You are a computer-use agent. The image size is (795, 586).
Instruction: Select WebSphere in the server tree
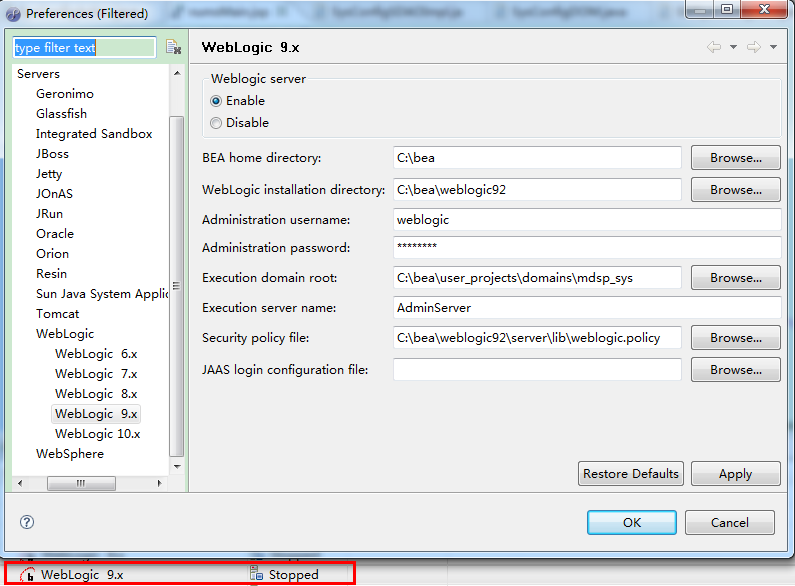pos(69,454)
